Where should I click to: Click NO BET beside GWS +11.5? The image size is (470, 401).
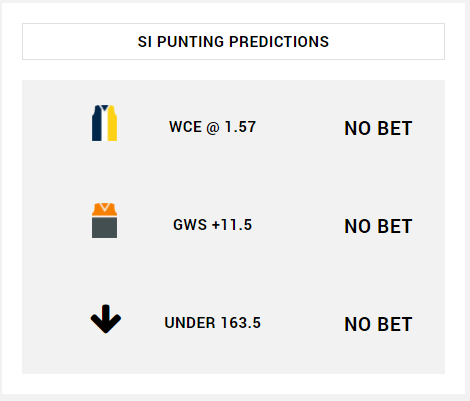click(x=378, y=226)
